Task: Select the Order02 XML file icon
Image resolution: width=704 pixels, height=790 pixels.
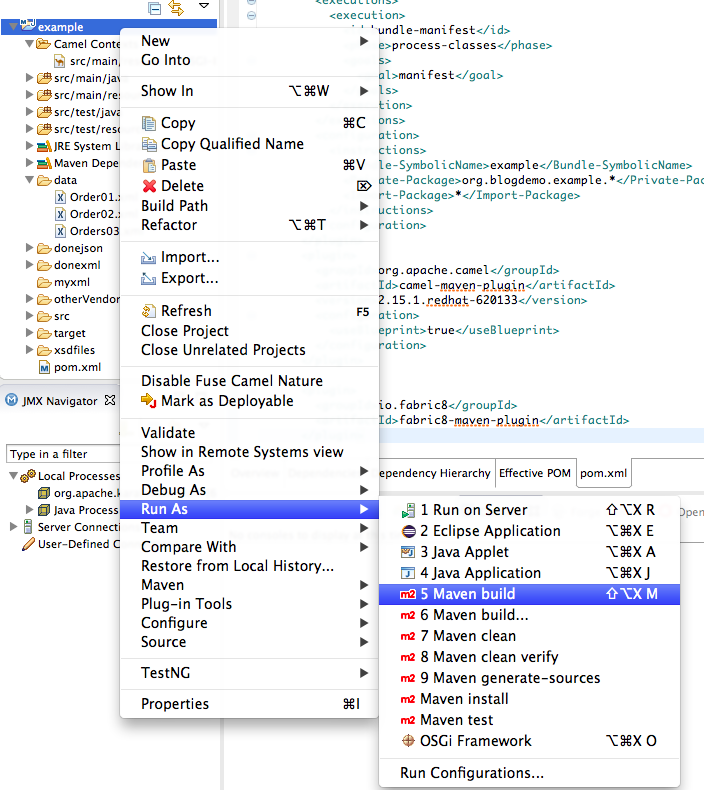Action: tap(60, 214)
